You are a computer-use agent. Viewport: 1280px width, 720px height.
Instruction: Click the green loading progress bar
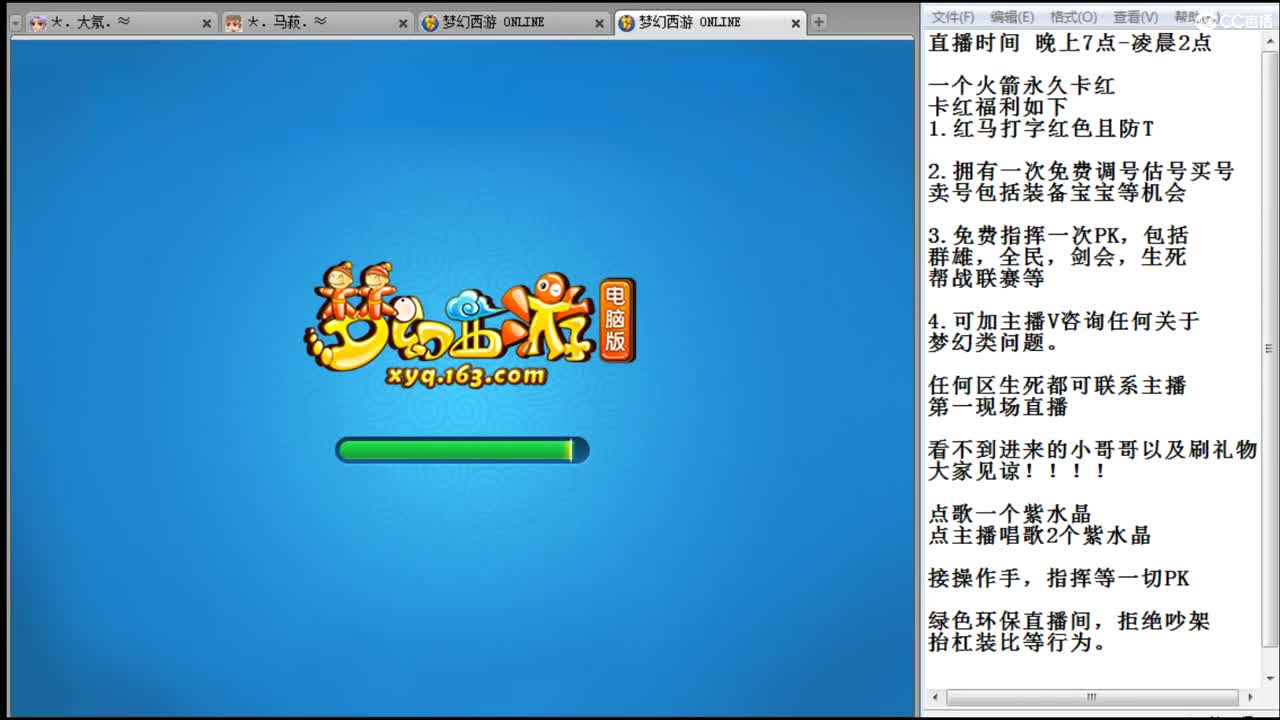tap(462, 450)
